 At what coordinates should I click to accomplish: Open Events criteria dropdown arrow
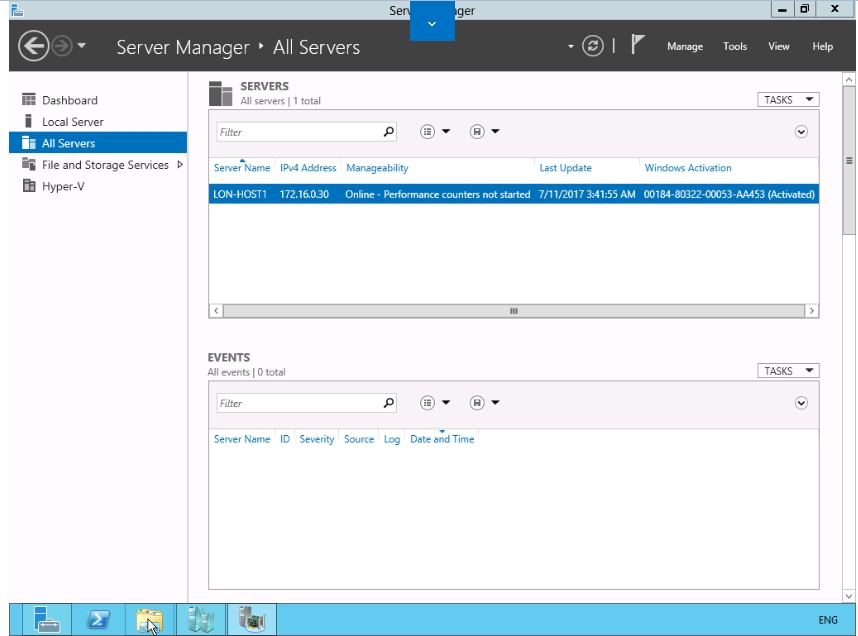coord(446,403)
